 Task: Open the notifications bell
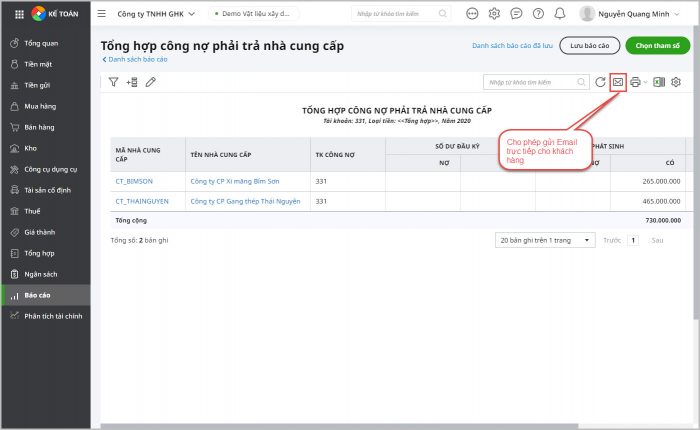(559, 14)
